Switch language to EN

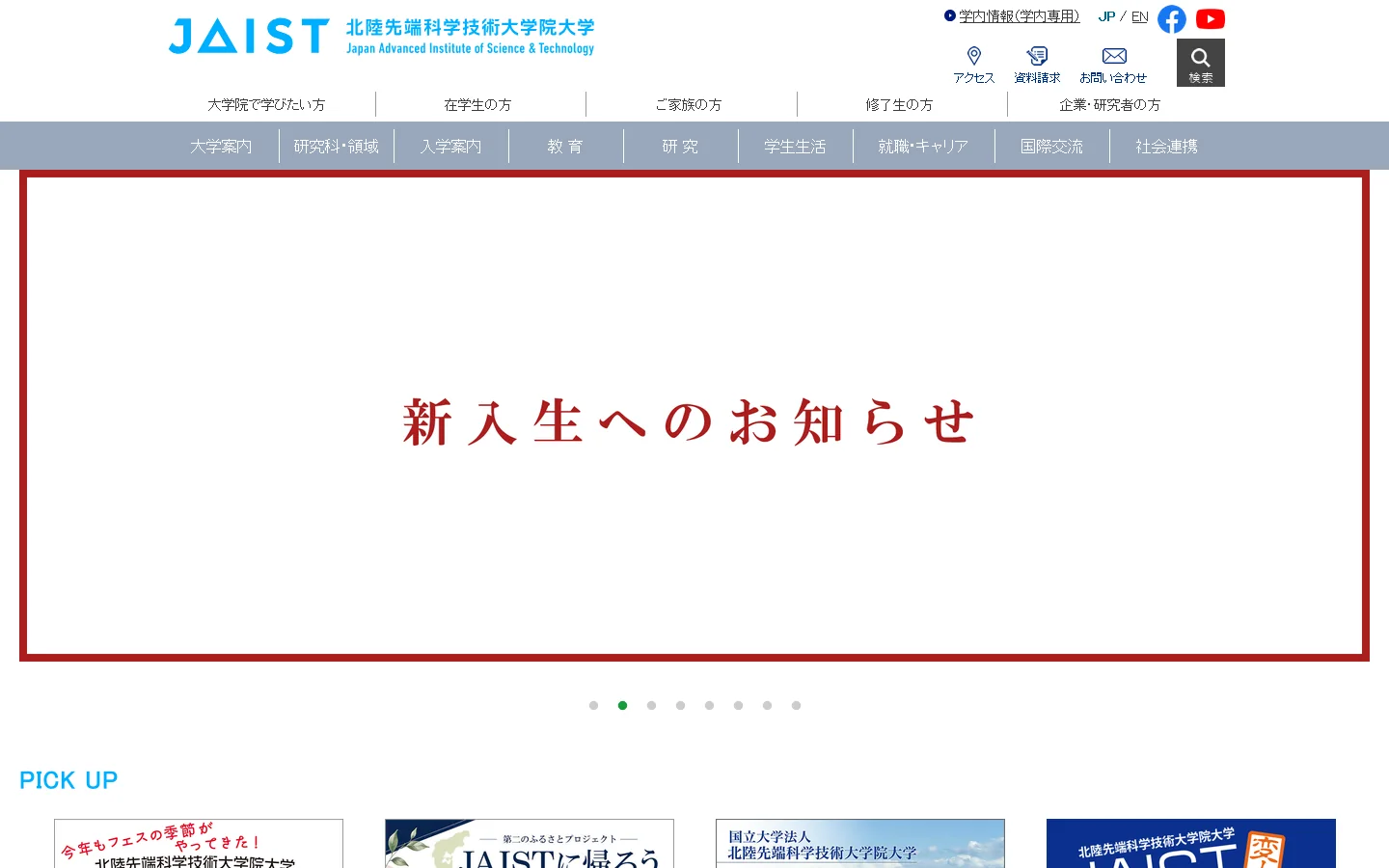[x=1140, y=16]
